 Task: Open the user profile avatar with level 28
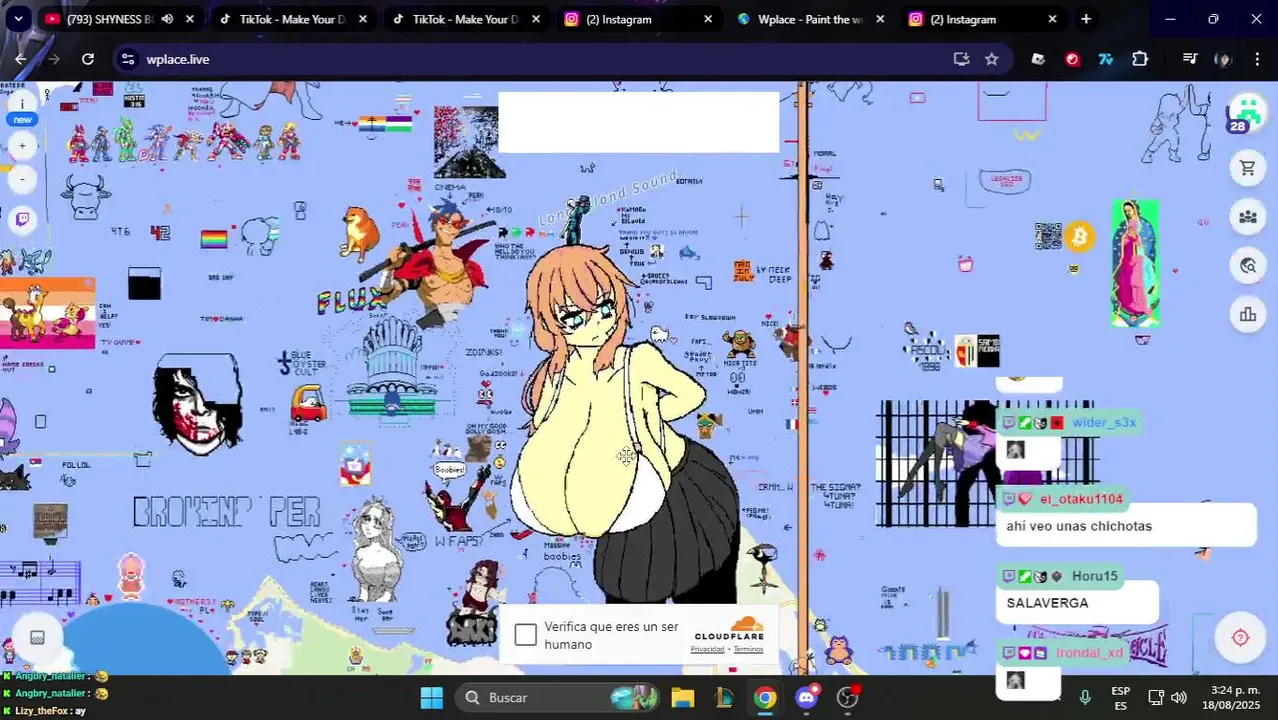pos(1246,113)
